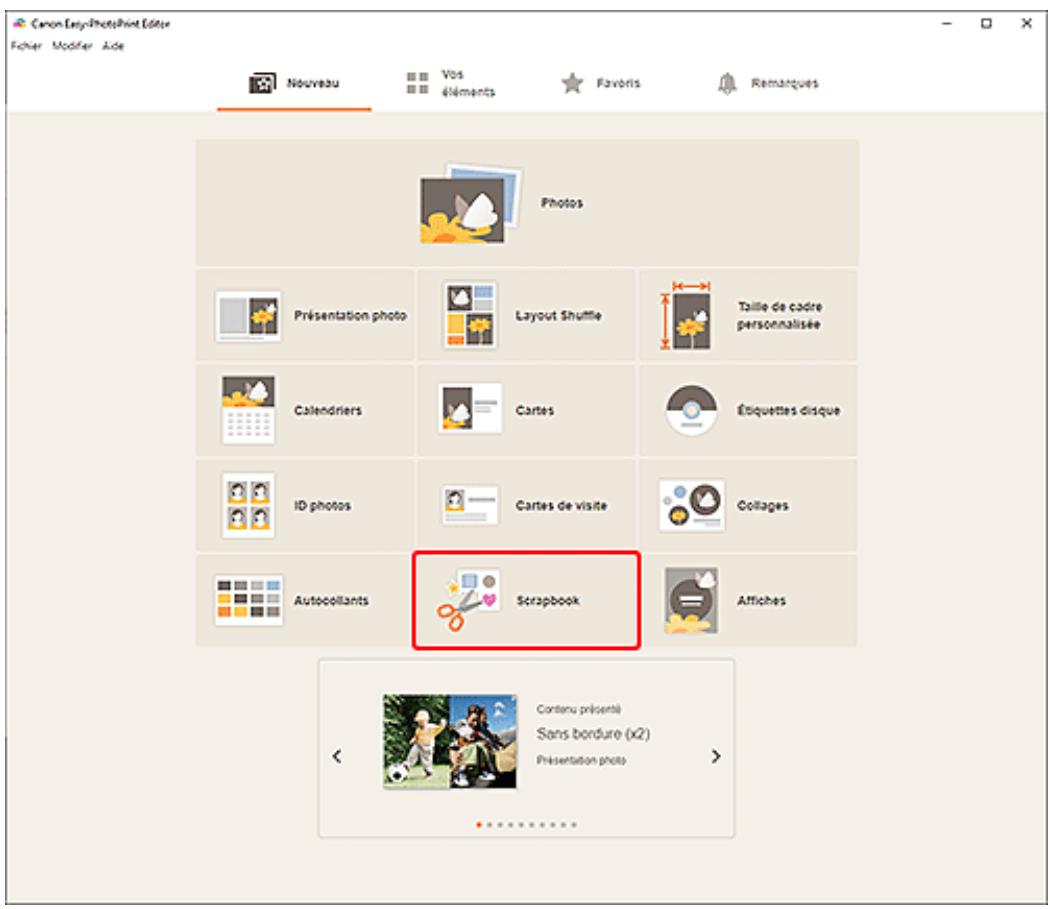1050x909 pixels.
Task: Open the Fichier menu
Action: [x=26, y=46]
